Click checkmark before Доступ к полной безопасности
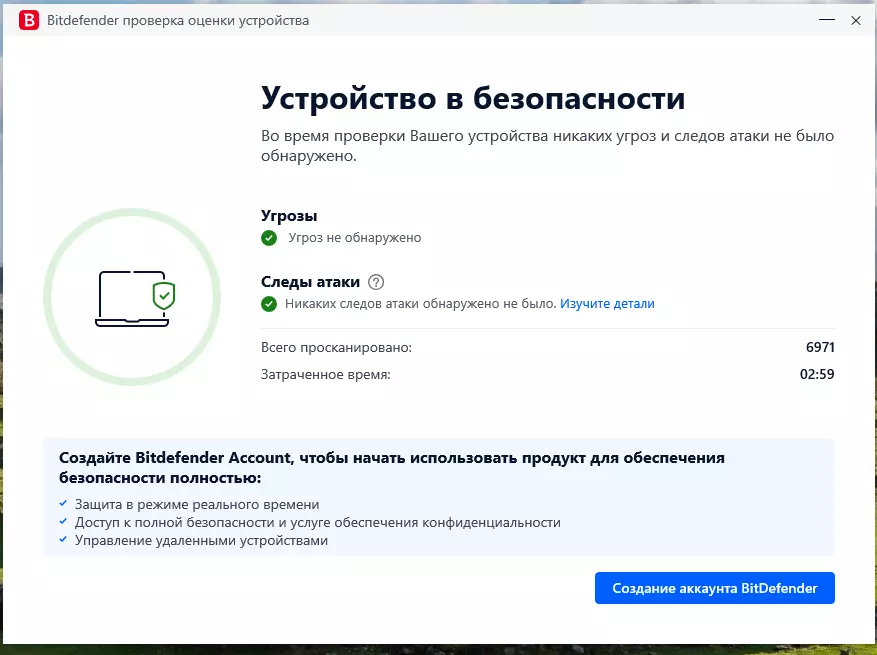This screenshot has height=655, width=877. (x=63, y=521)
